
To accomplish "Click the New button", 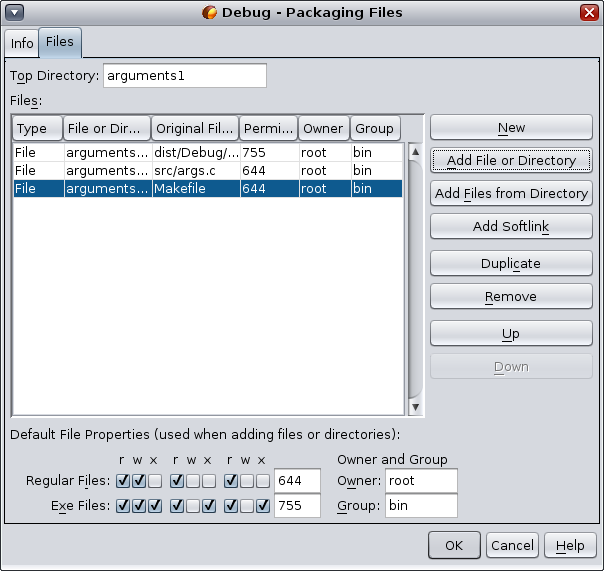I will tap(511, 127).
